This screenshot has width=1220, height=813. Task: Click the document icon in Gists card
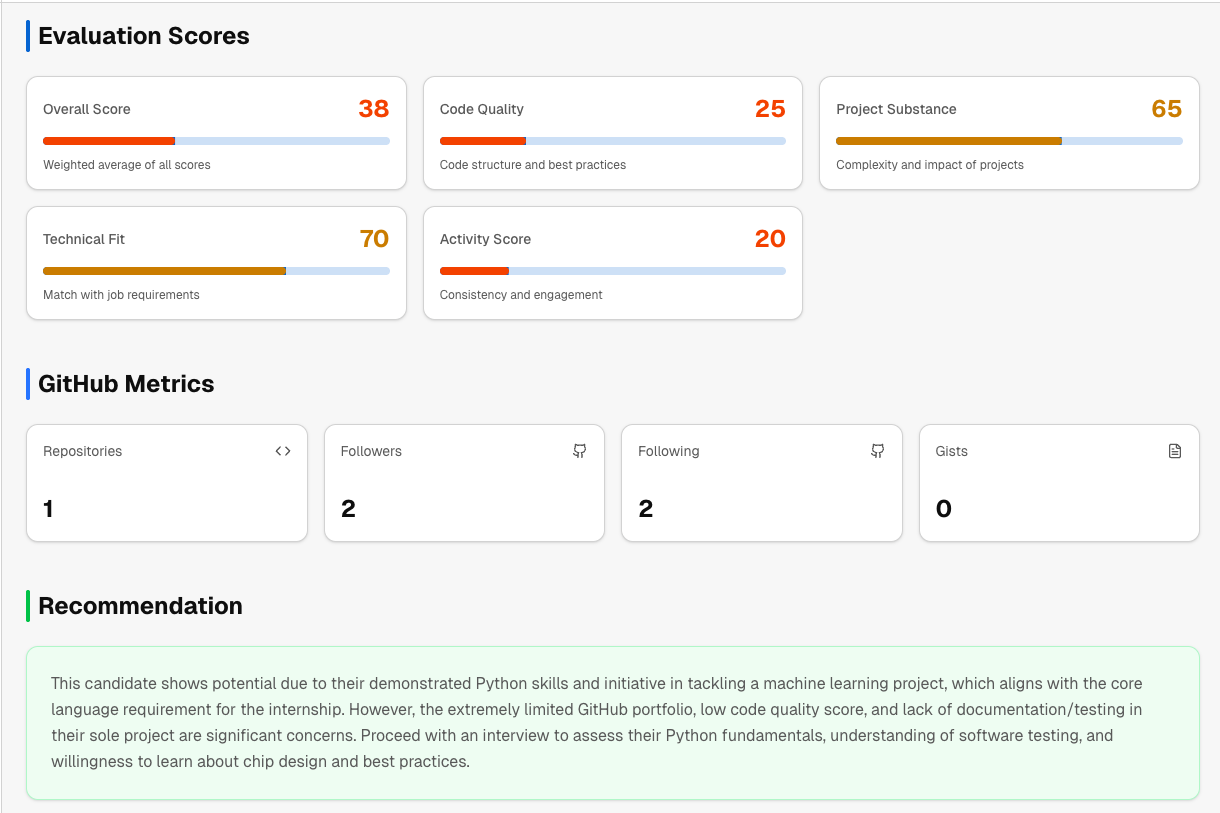1175,451
